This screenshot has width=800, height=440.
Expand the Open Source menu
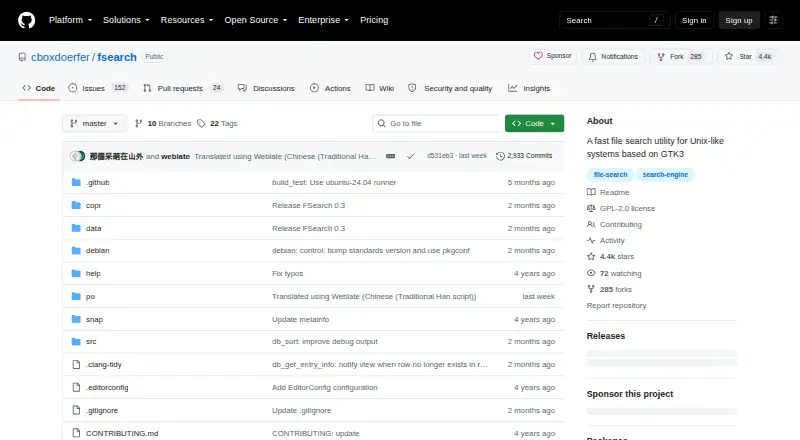point(256,20)
